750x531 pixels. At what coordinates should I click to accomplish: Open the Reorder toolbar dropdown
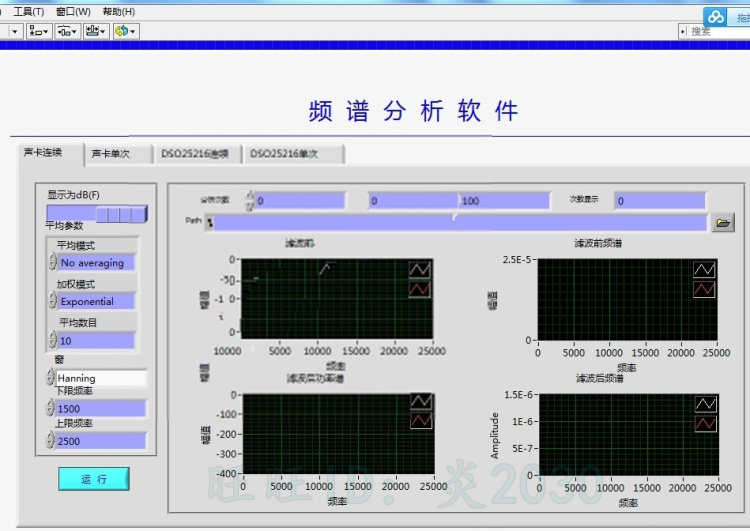point(126,32)
